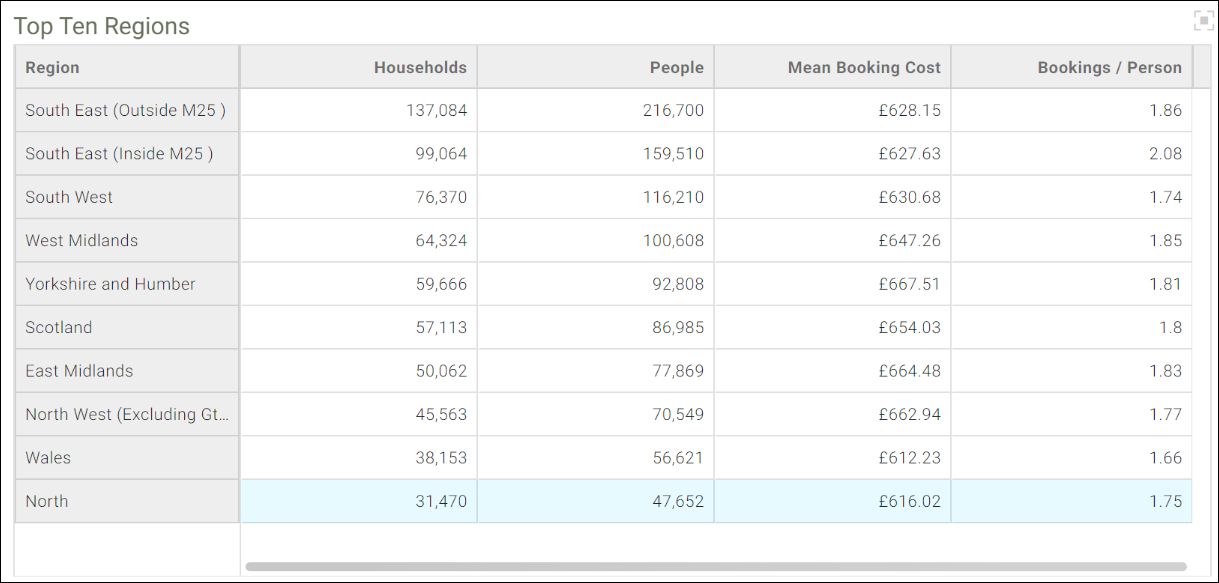Image resolution: width=1219 pixels, height=583 pixels.
Task: Select the Scotland region cell
Action: 127,327
